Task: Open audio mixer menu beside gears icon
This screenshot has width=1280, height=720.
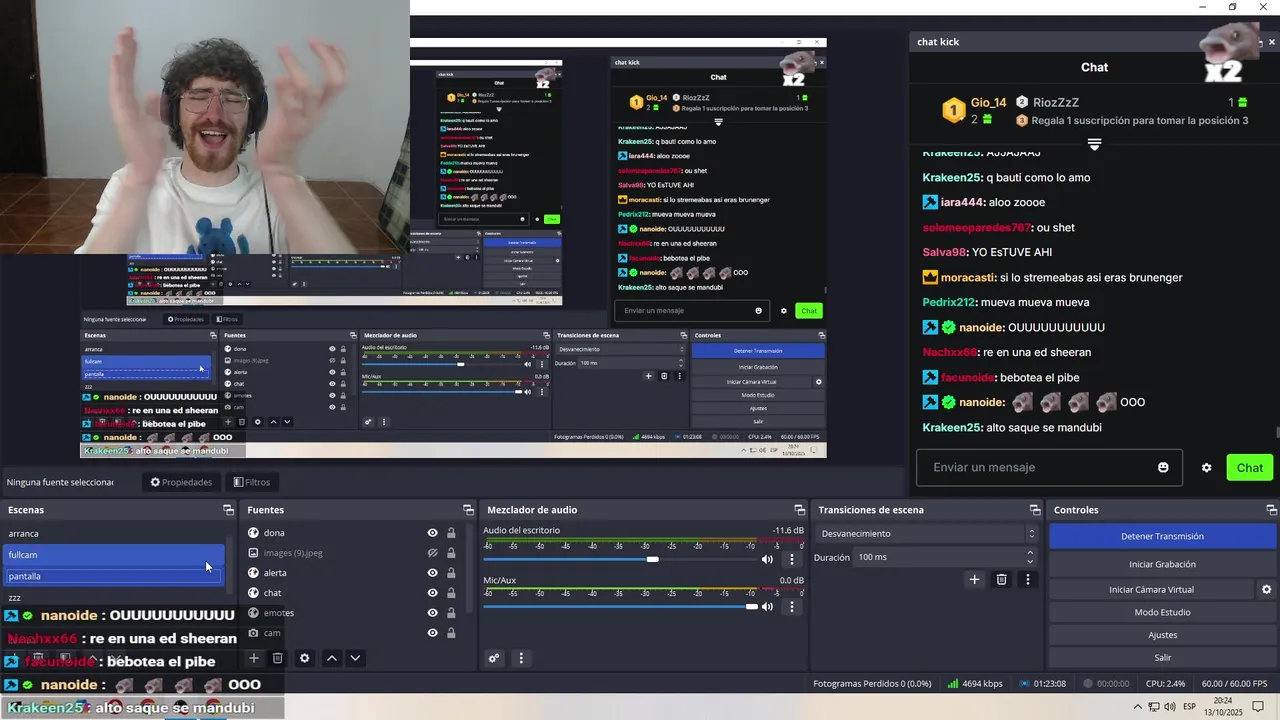Action: (520, 658)
